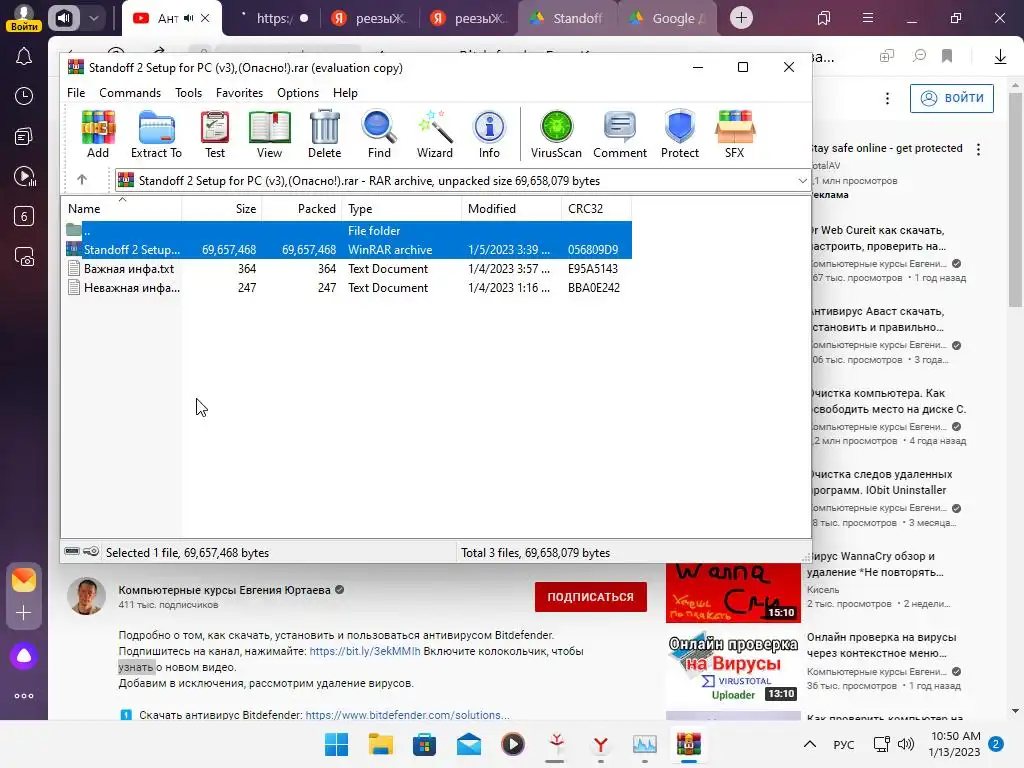Open the Find magnifier tool
This screenshot has height=768, width=1024.
pyautogui.click(x=379, y=134)
